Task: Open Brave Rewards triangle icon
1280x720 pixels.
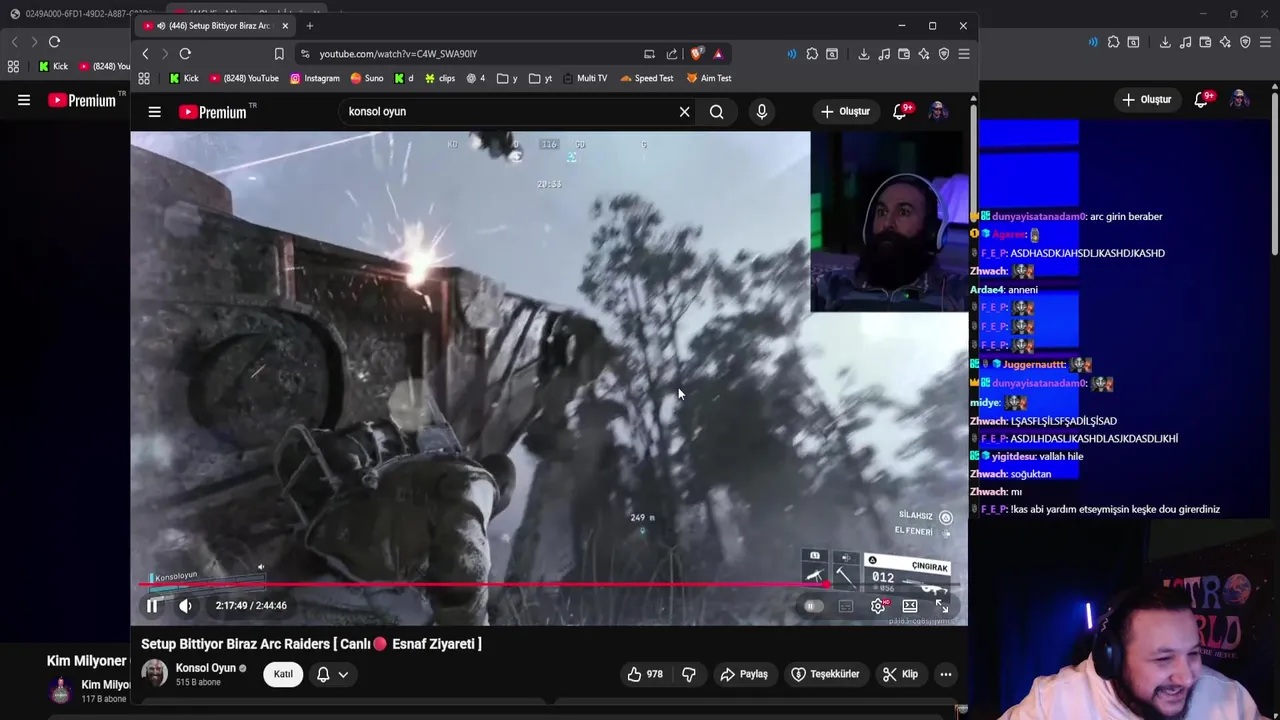Action: 718,54
